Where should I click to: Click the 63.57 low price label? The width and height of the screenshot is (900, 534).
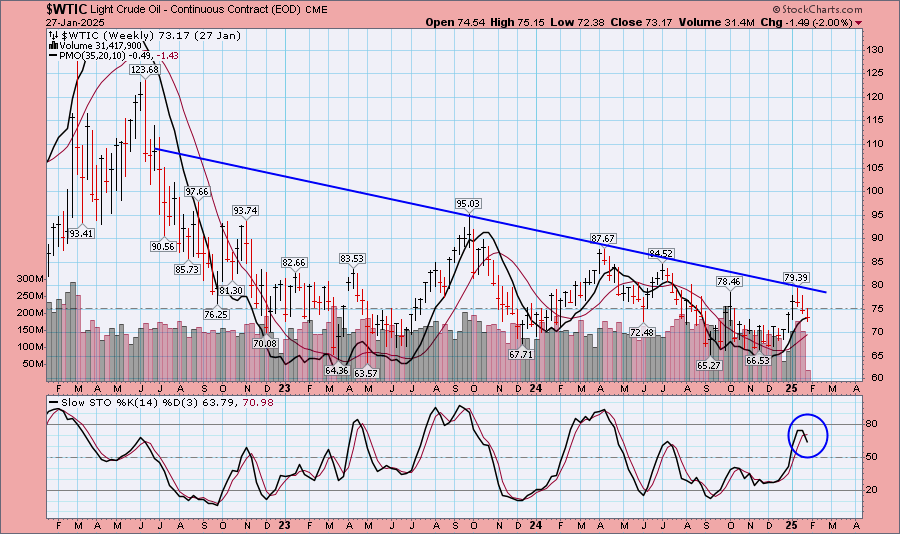(366, 373)
